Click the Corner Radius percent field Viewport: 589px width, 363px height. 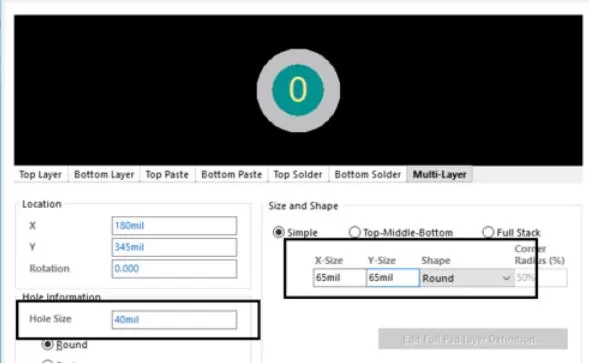[541, 278]
